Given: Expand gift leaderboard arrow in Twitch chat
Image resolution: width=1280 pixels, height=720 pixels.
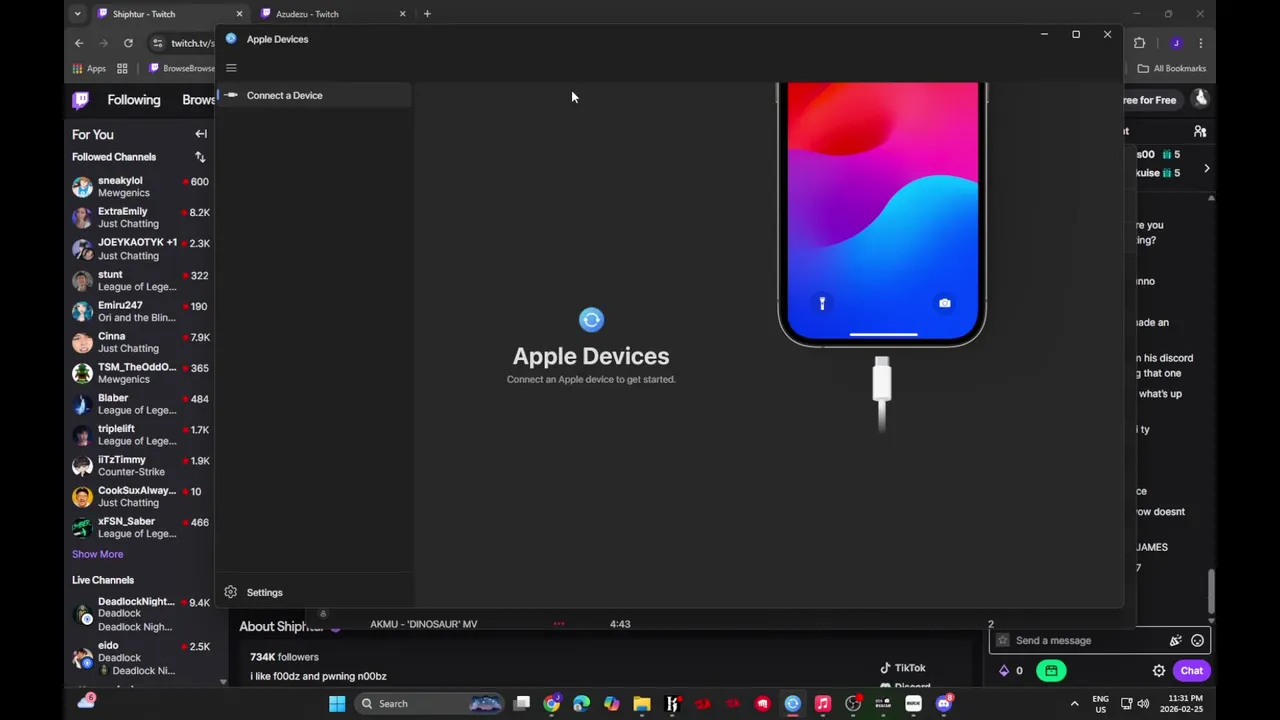Looking at the screenshot, I should (1206, 168).
